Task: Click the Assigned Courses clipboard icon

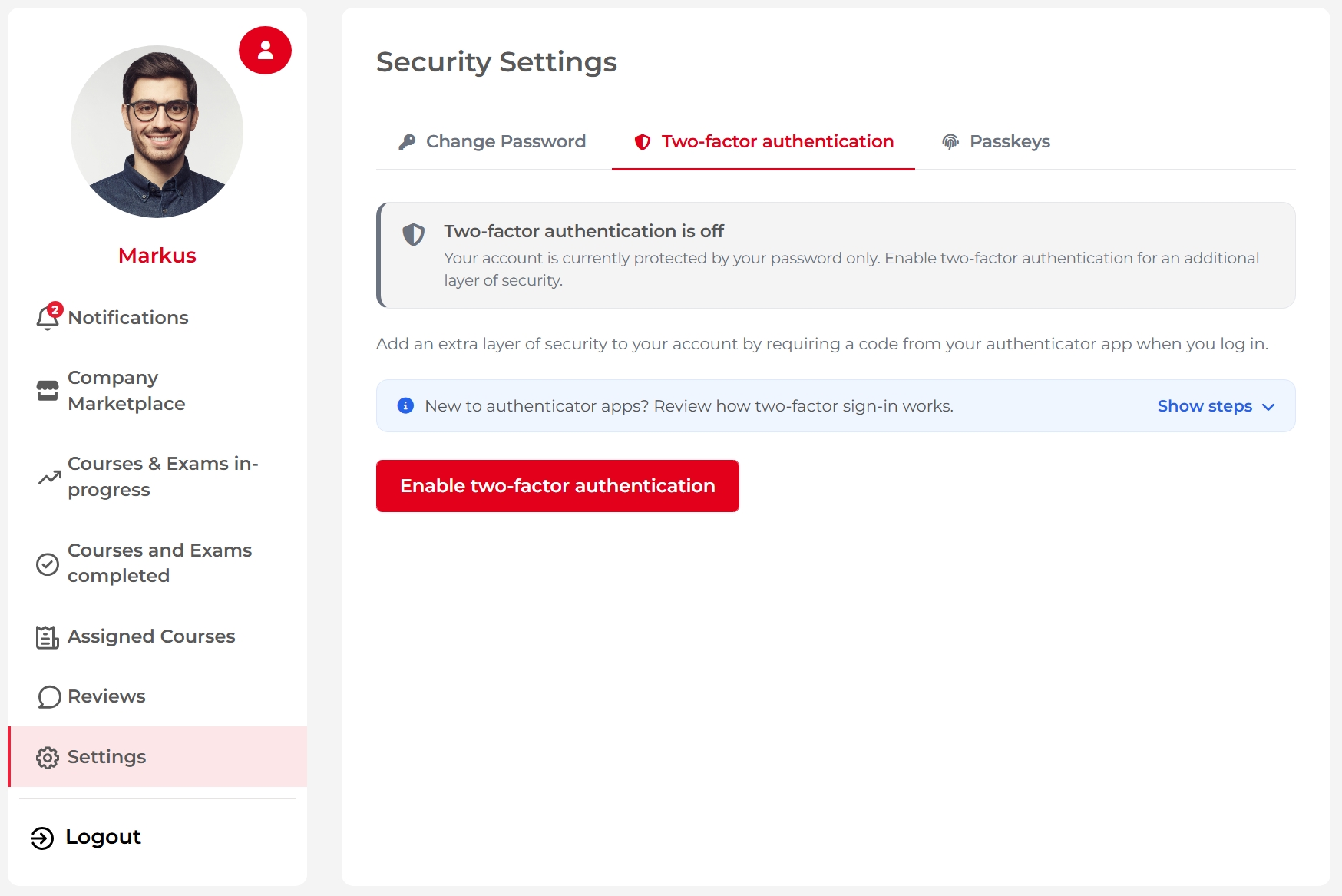Action: tap(47, 637)
